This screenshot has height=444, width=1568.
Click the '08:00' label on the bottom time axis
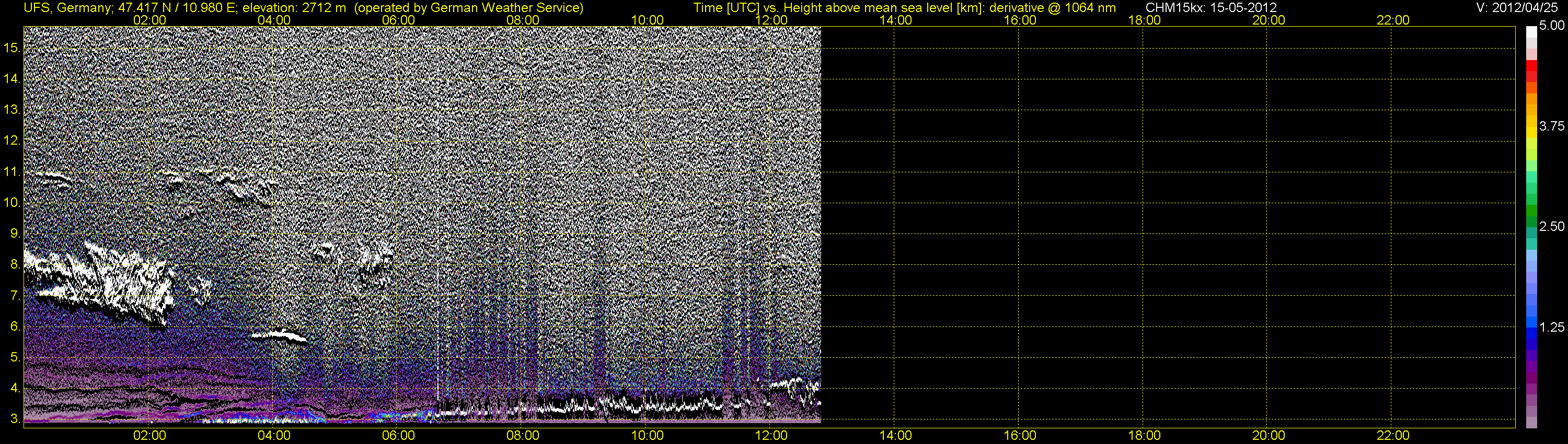point(523,435)
